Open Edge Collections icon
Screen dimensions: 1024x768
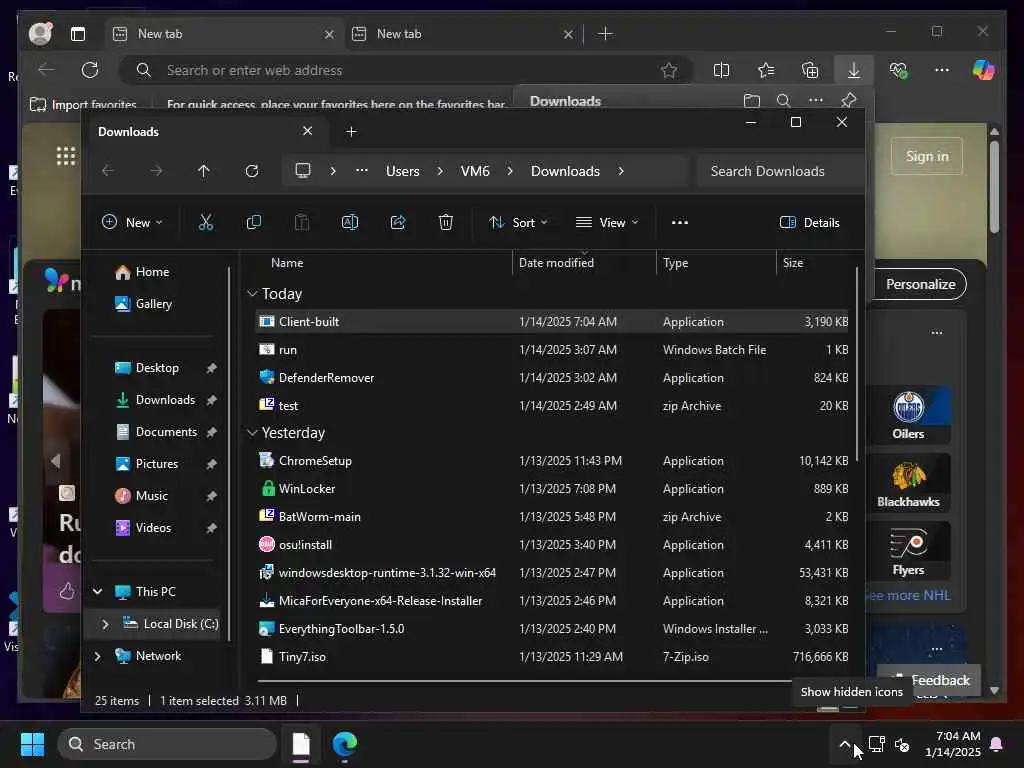pyautogui.click(x=810, y=70)
